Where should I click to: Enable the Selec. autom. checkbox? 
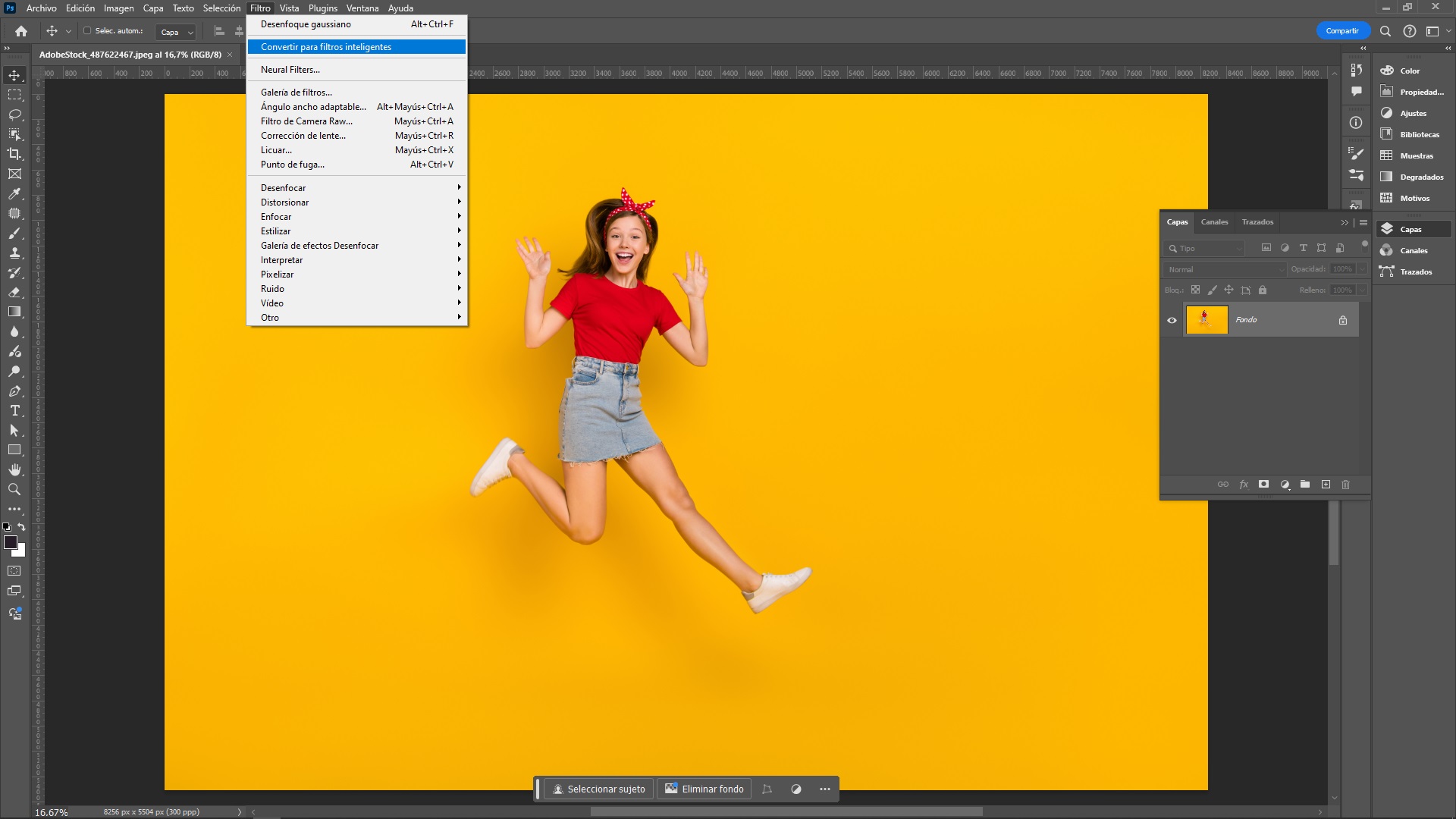(87, 31)
